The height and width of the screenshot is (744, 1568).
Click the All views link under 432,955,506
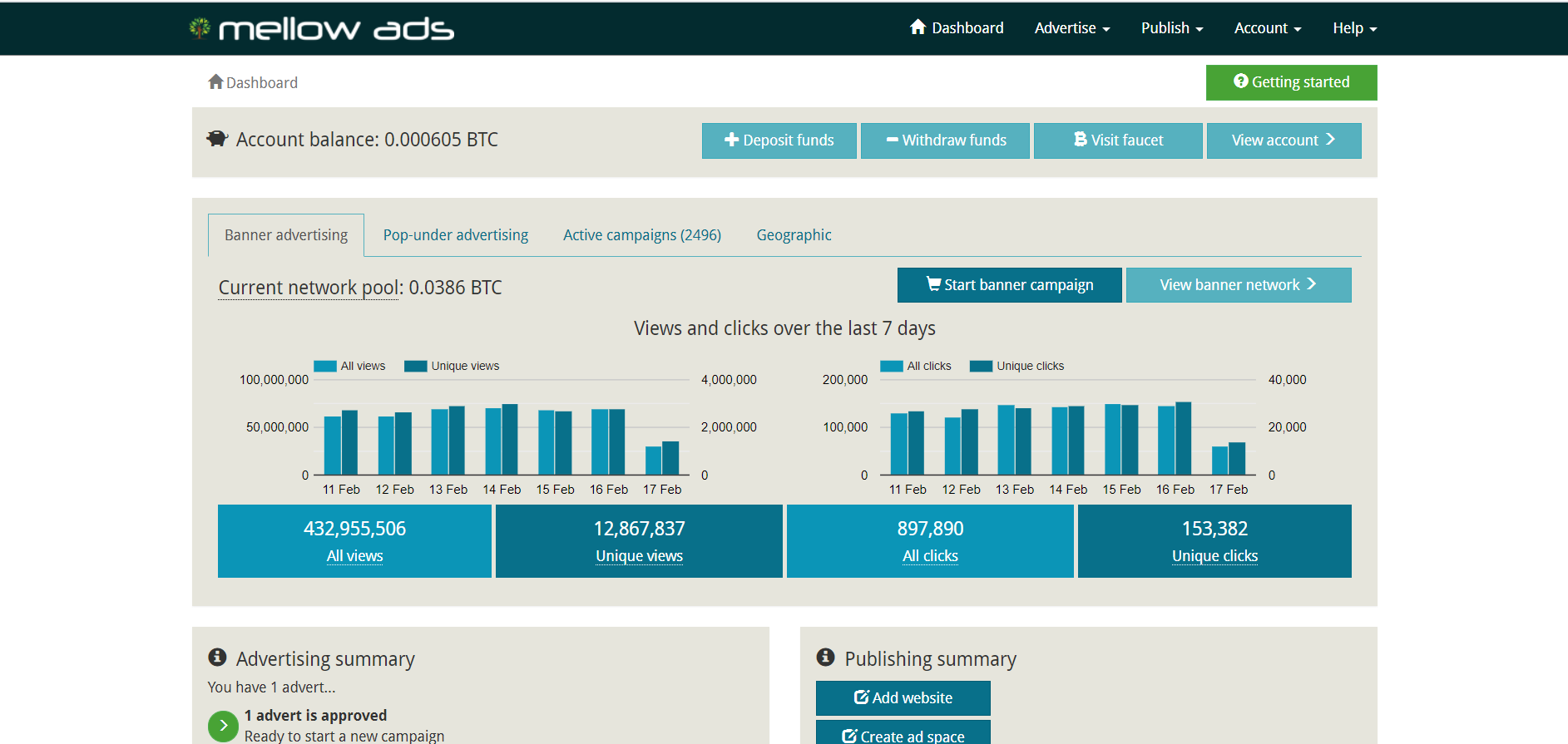(354, 556)
